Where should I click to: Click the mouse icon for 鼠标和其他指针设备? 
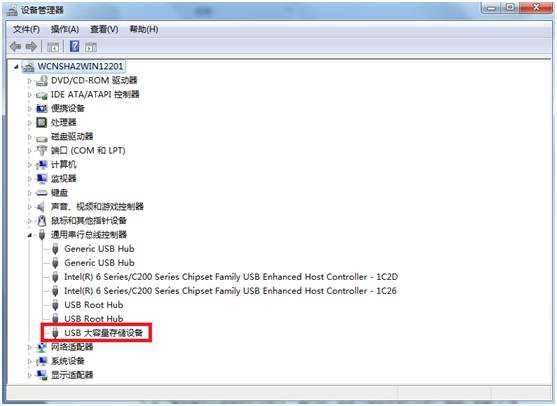[x=42, y=221]
